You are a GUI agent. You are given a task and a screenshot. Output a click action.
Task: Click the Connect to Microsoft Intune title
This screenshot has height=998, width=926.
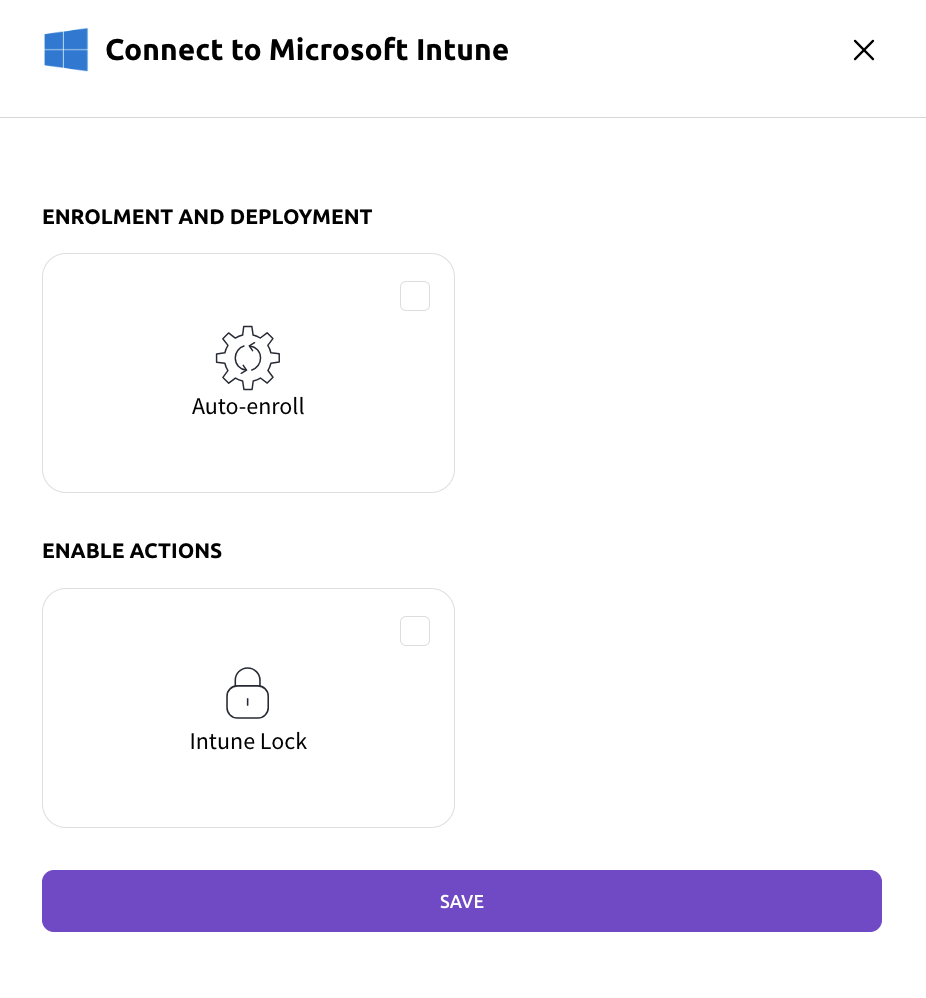pos(307,49)
